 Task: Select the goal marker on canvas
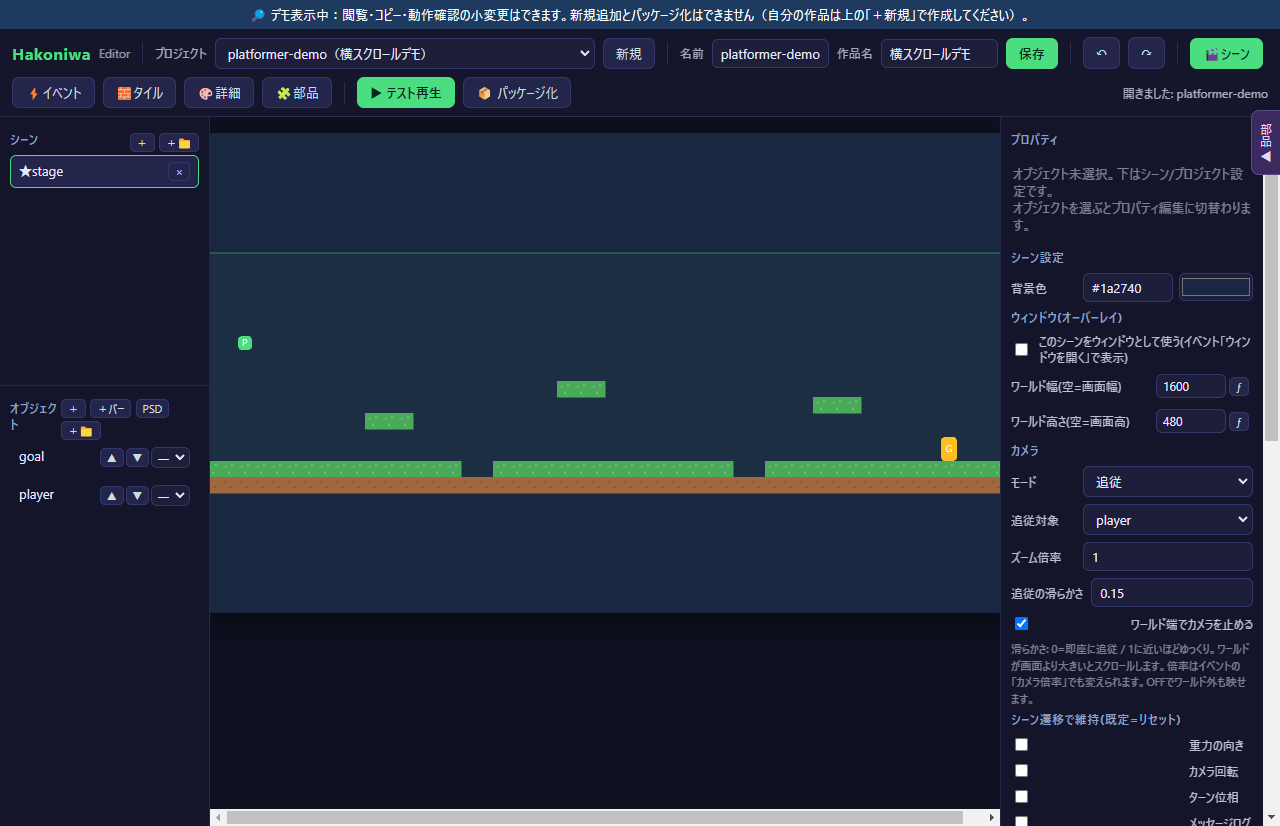click(x=949, y=448)
